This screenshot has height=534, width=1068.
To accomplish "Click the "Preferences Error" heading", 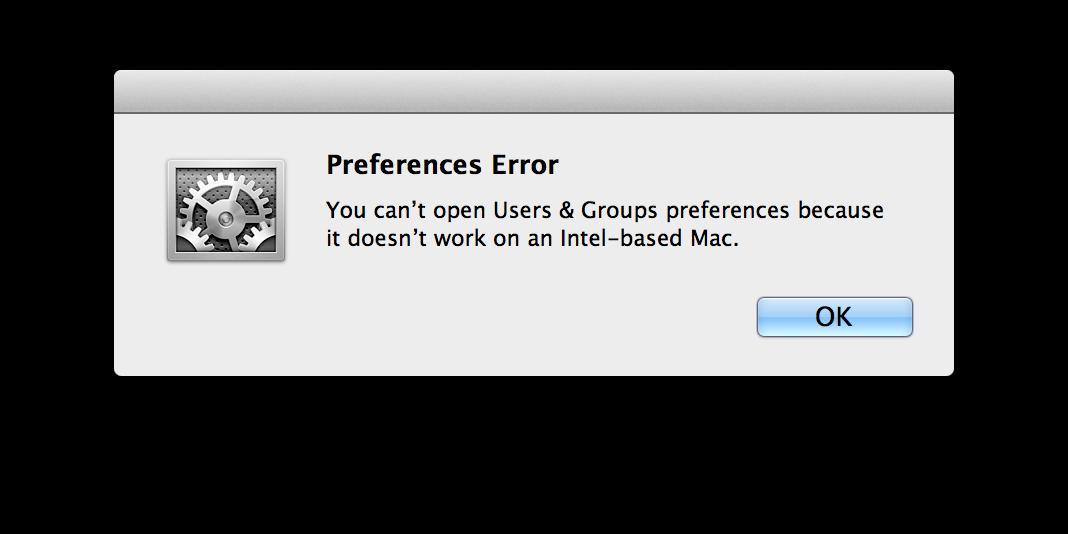I will [x=442, y=165].
